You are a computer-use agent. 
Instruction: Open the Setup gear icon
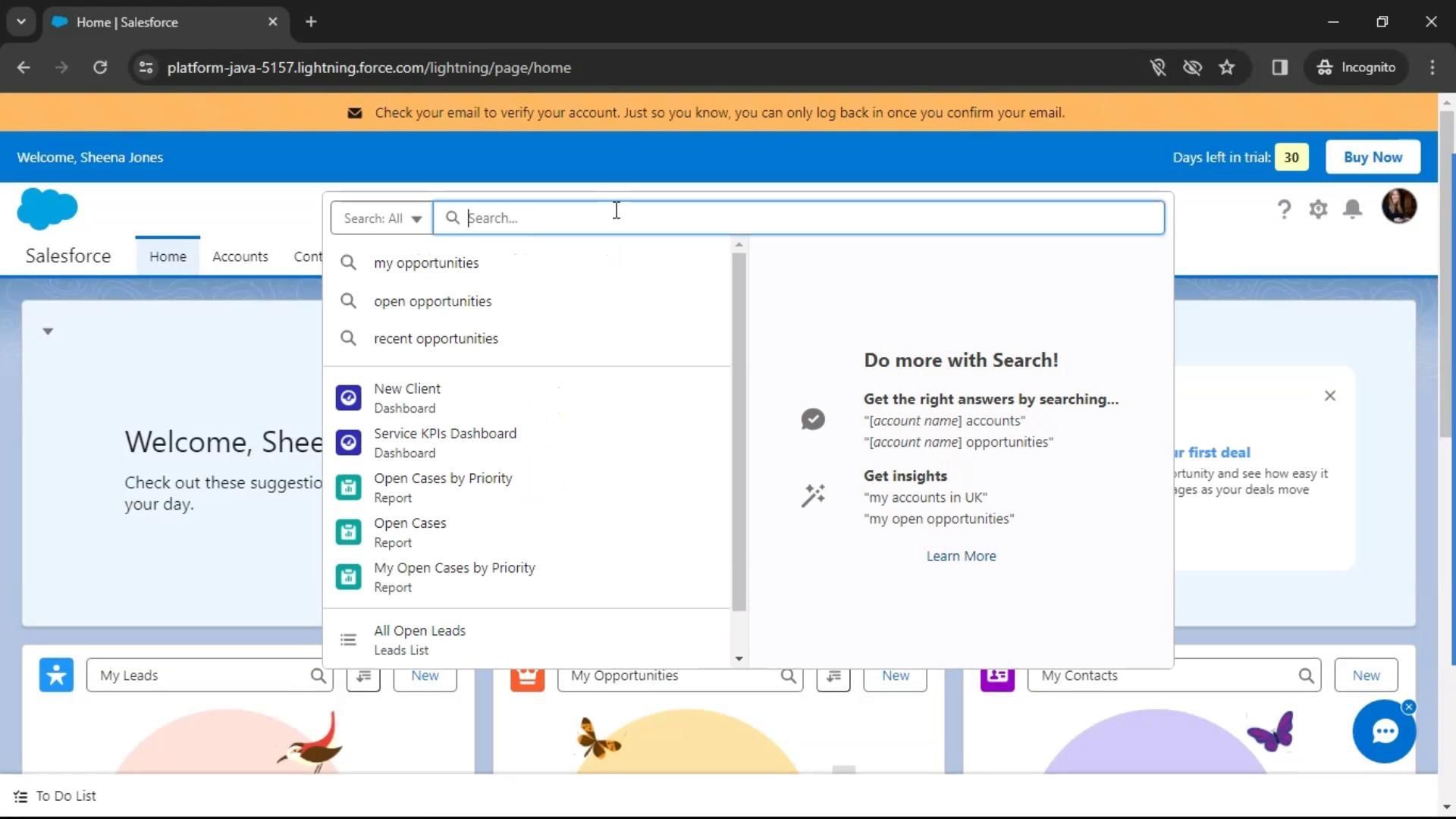(1318, 209)
